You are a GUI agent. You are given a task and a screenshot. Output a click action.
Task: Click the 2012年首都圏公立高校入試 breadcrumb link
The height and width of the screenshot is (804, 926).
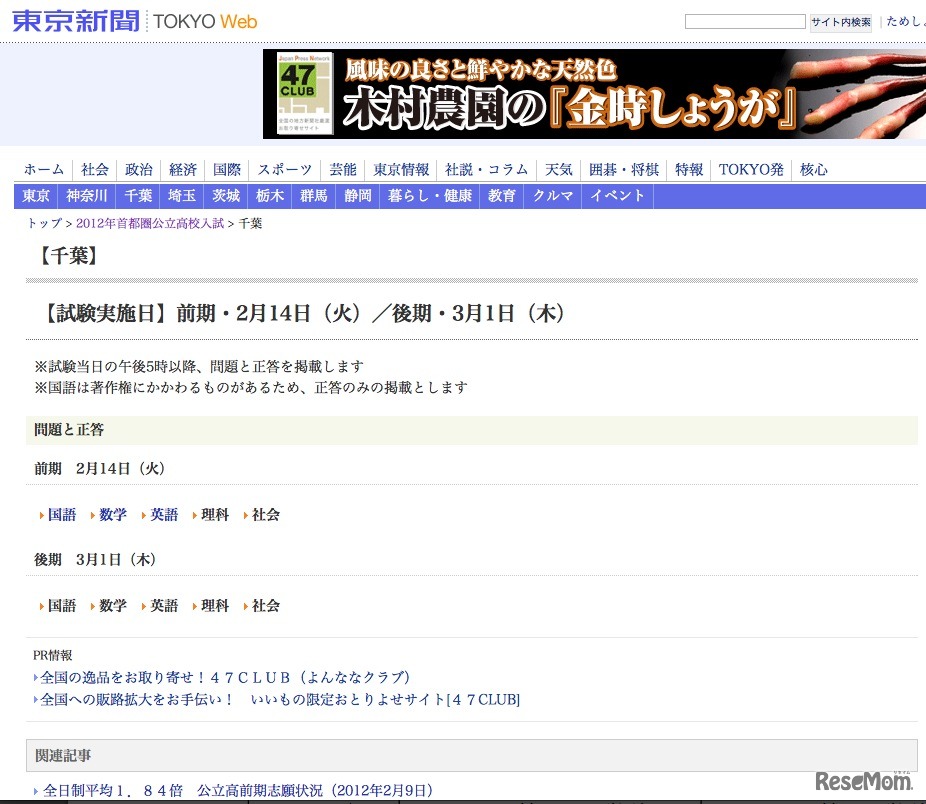tap(148, 224)
